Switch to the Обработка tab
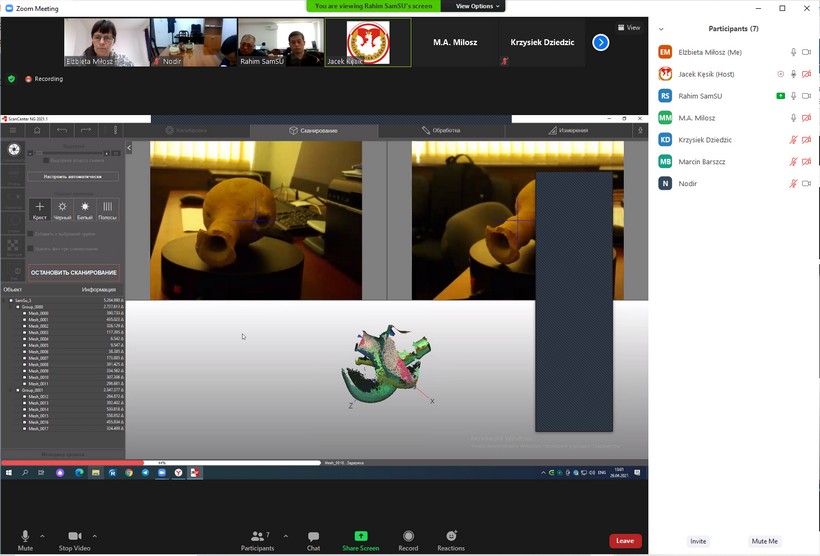This screenshot has width=820, height=556. (x=441, y=130)
